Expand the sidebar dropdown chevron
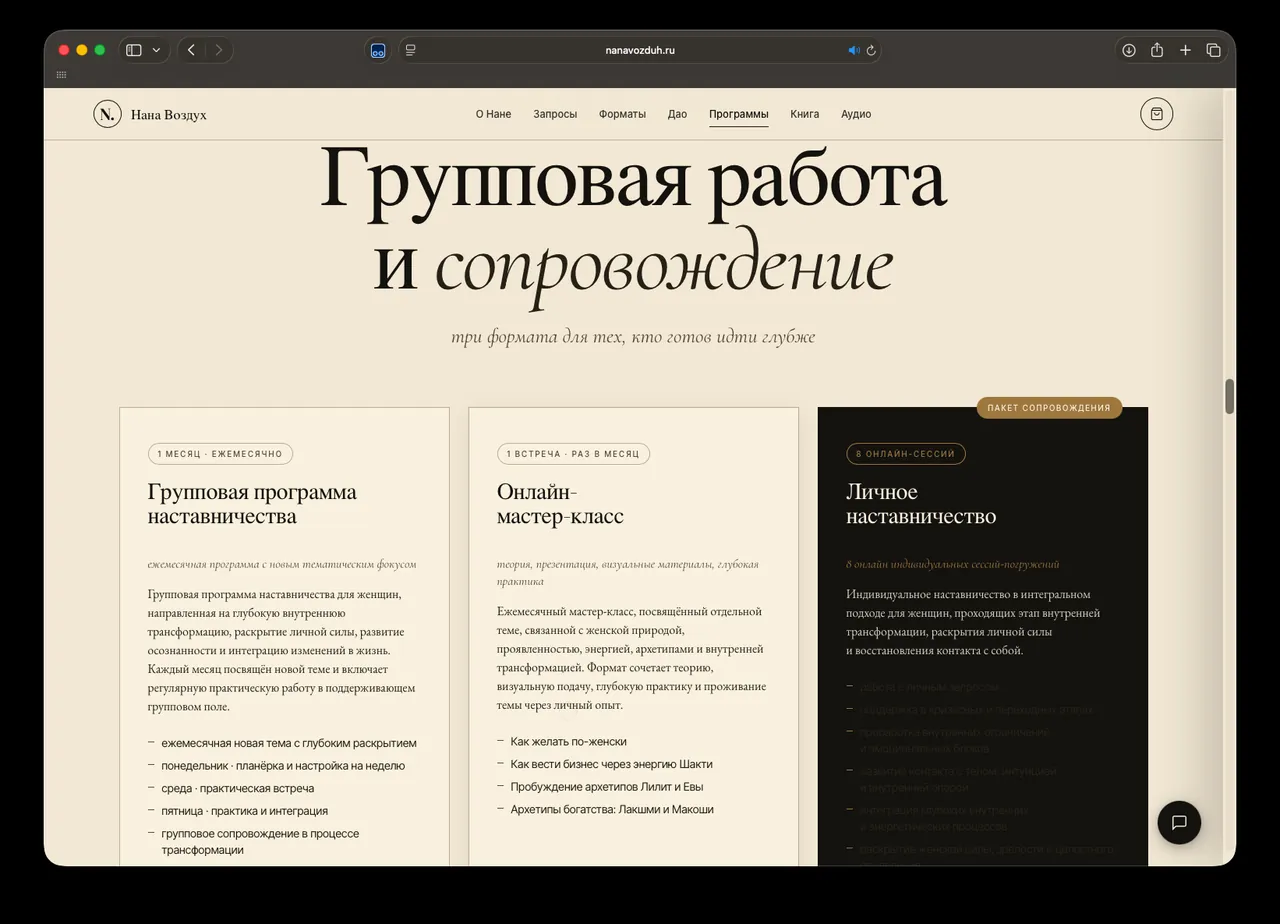 click(156, 50)
